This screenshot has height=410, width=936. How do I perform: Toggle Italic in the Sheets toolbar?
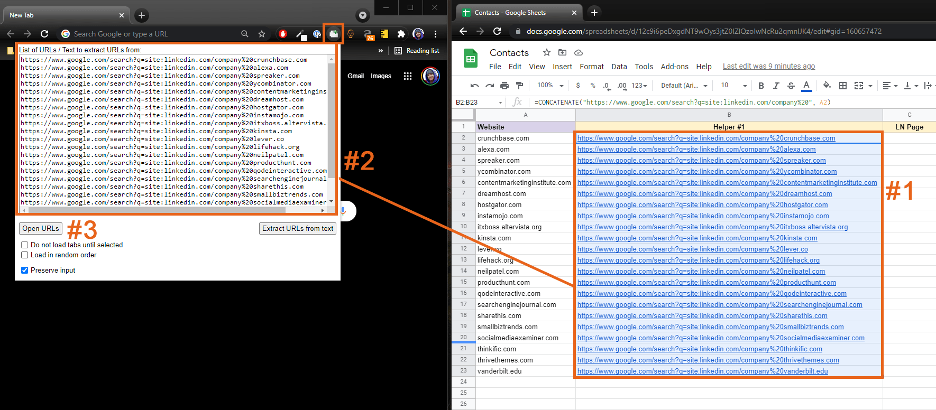776,86
